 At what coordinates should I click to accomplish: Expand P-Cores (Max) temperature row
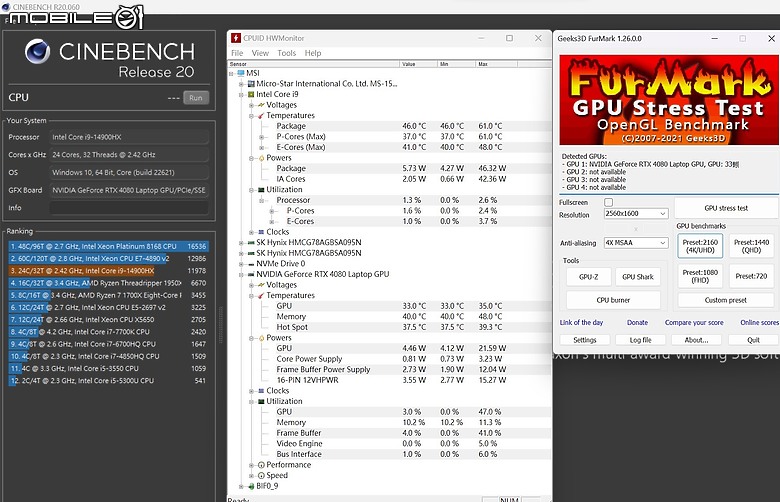262,137
